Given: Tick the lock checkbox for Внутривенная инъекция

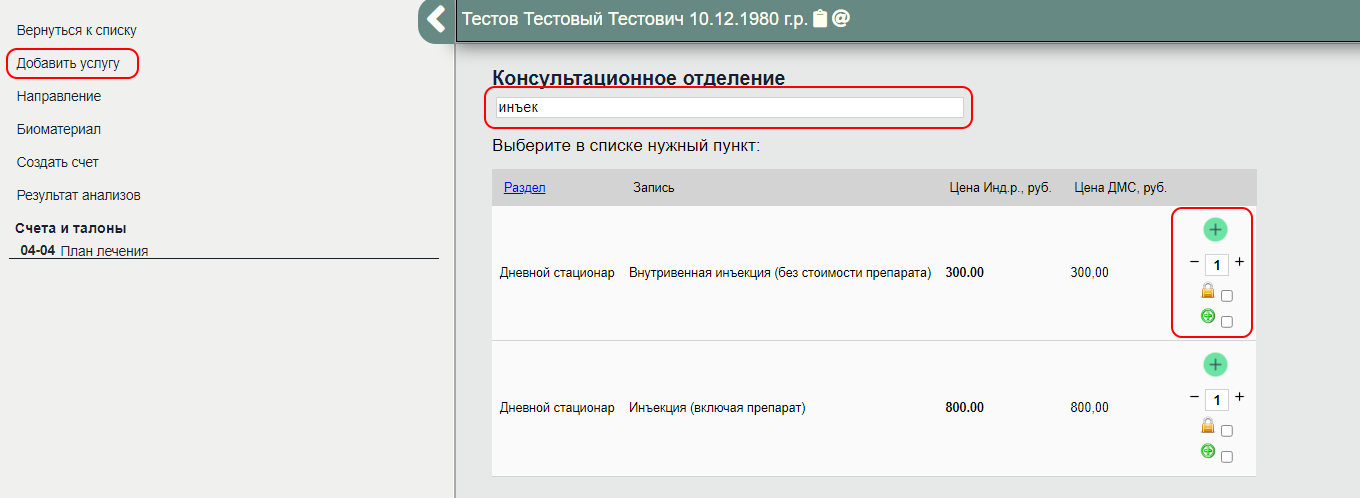Looking at the screenshot, I should tap(1227, 296).
